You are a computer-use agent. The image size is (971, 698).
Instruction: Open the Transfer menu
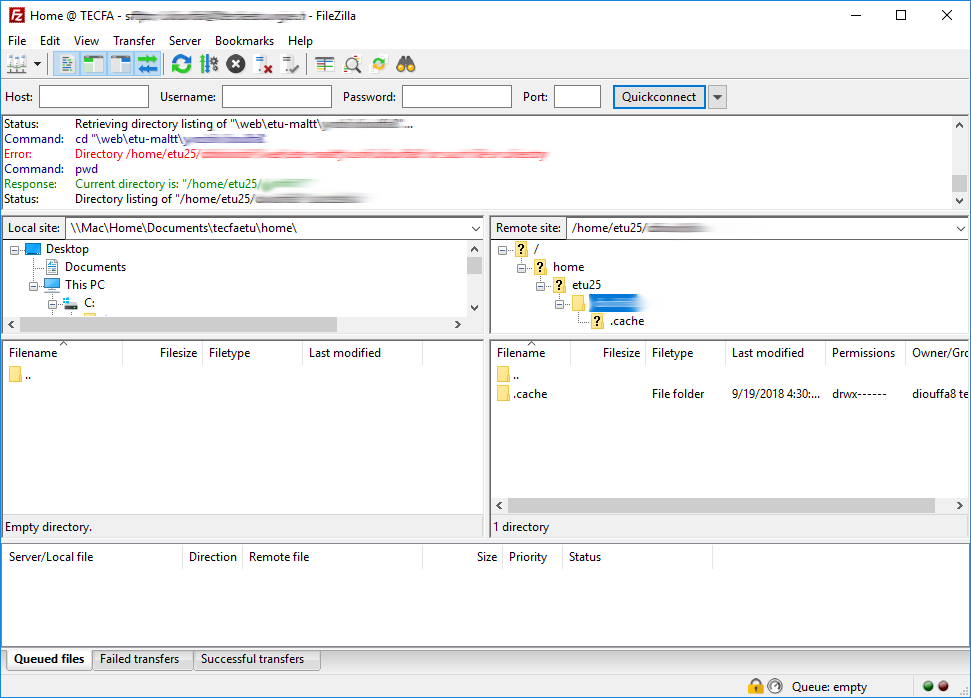[134, 41]
